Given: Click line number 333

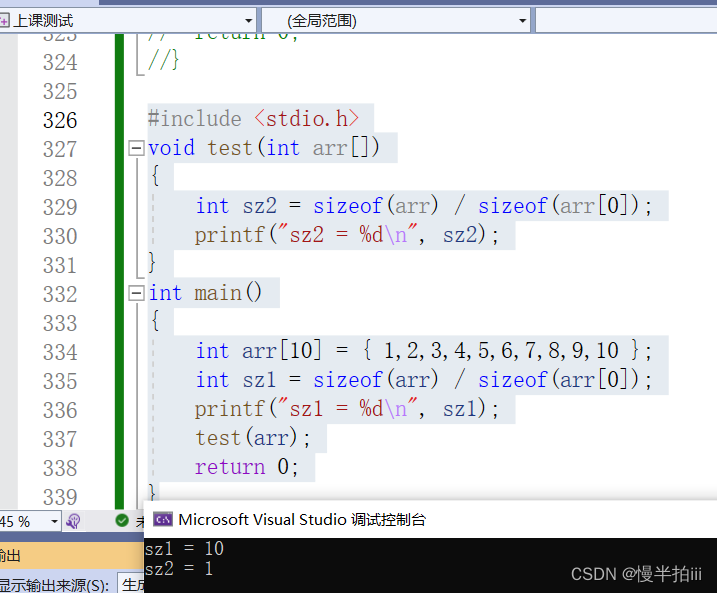Looking at the screenshot, I should [x=60, y=323].
